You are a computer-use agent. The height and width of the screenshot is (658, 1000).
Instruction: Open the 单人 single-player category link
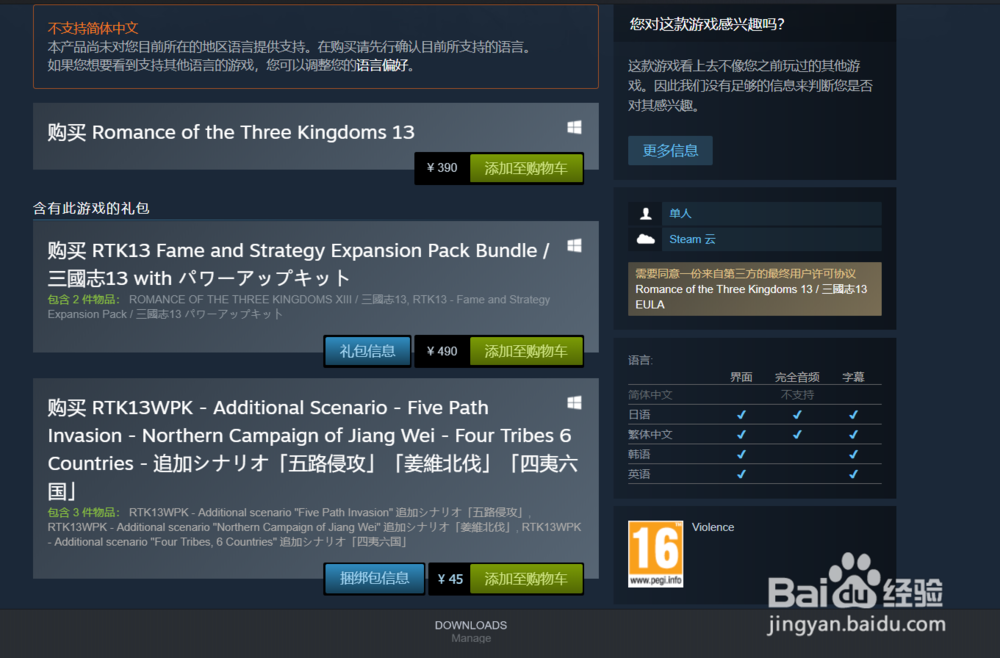tap(680, 214)
